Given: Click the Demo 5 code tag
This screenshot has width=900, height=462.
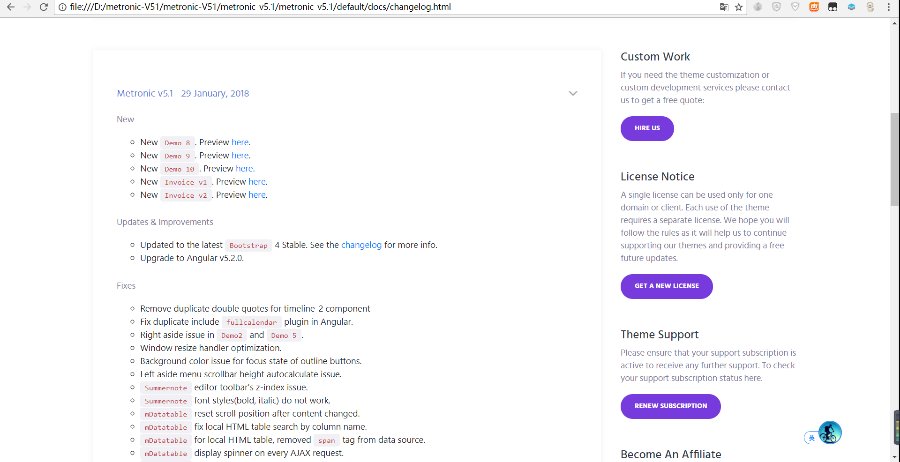Looking at the screenshot, I should 284,335.
